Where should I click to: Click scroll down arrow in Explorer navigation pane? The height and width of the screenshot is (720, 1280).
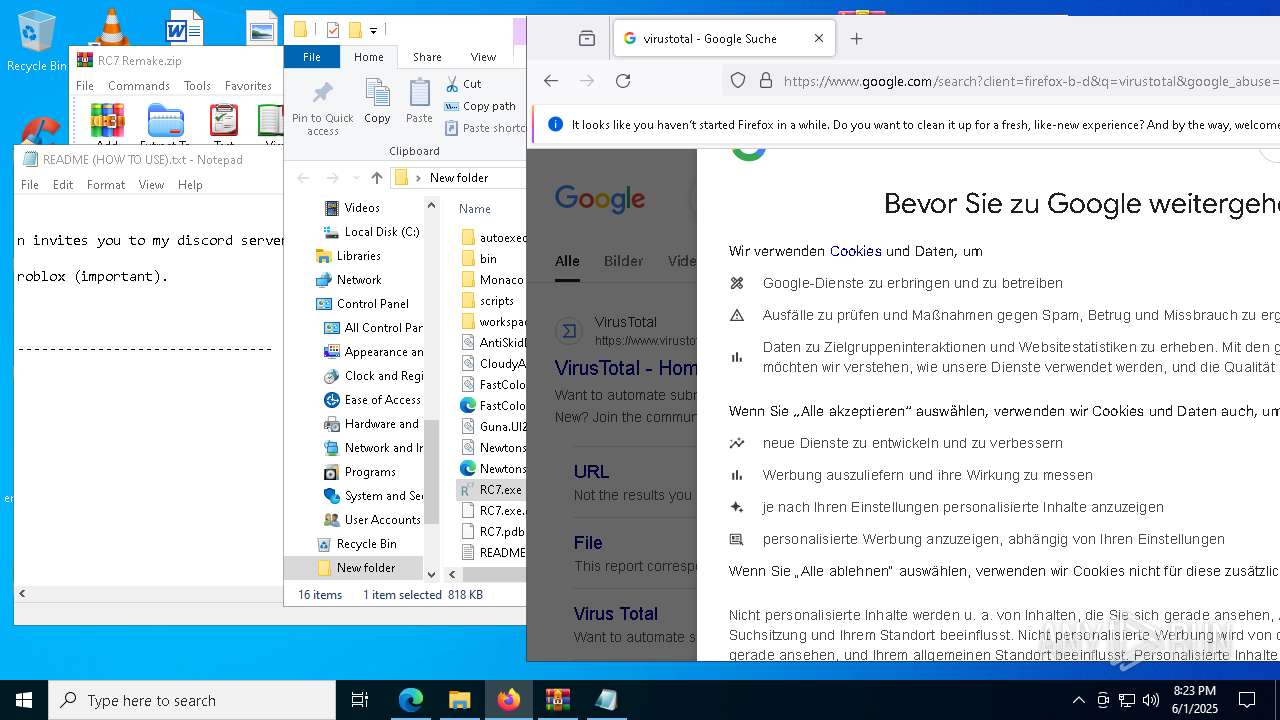tap(432, 574)
